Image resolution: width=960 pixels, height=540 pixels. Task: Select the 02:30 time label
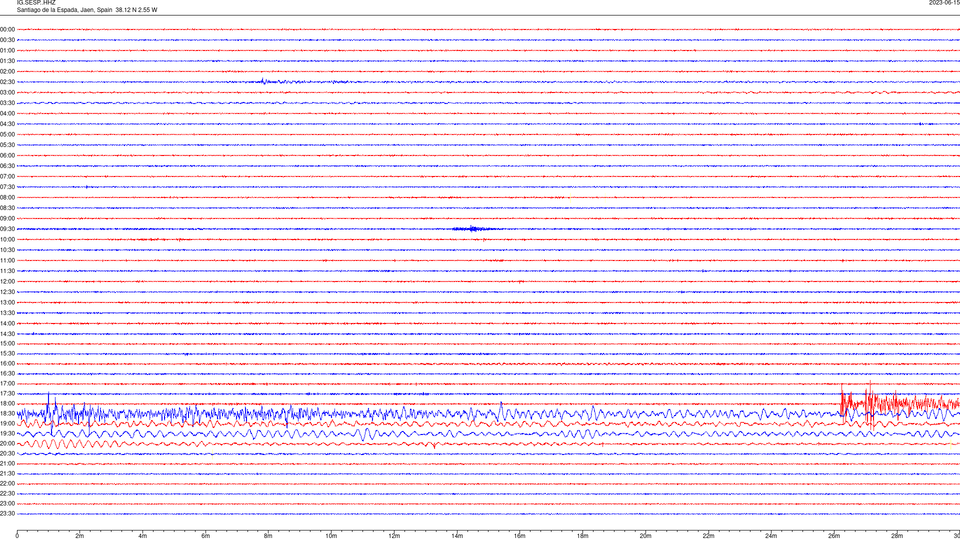tap(7, 82)
